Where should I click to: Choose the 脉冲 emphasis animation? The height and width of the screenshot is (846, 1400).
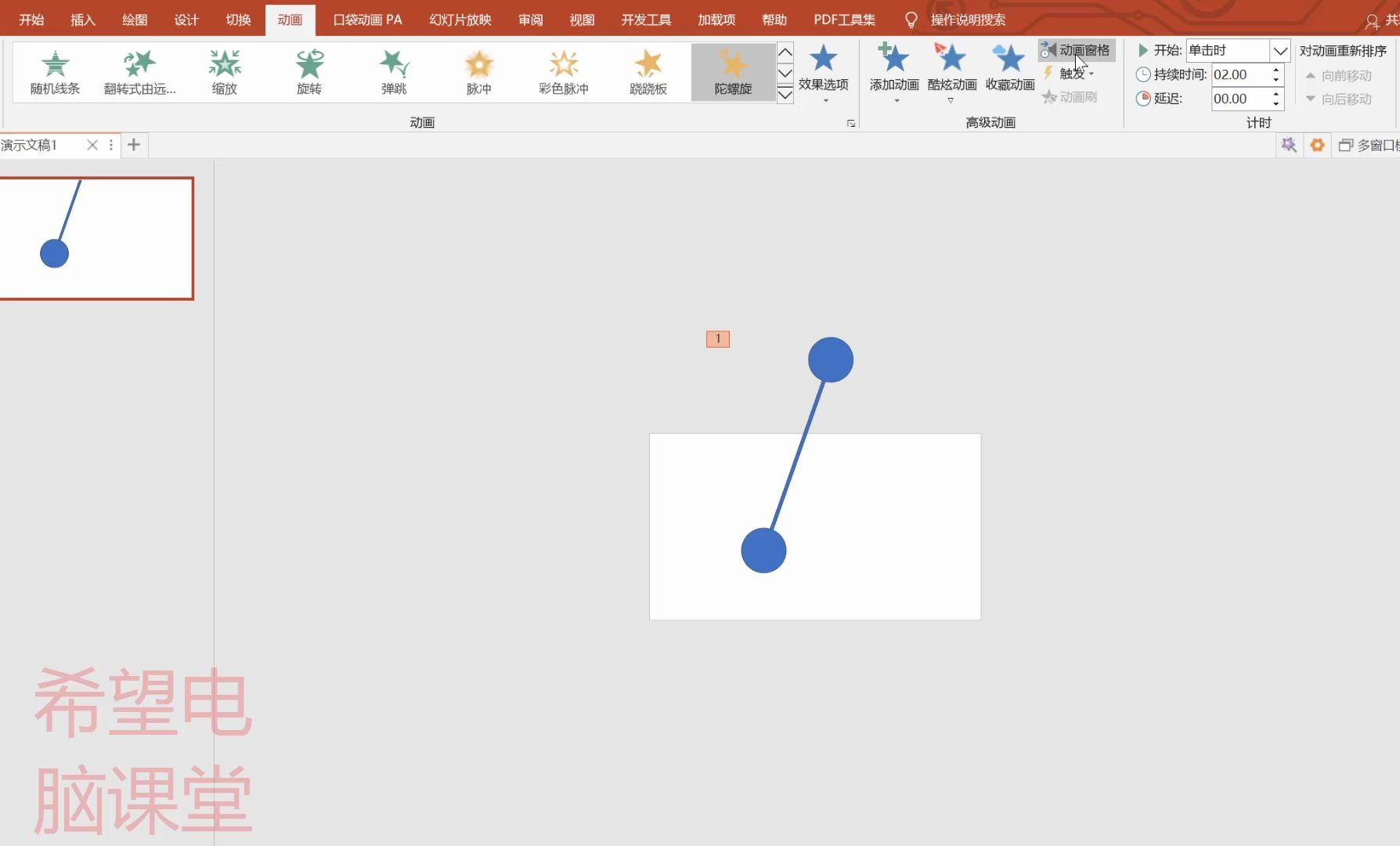[478, 72]
